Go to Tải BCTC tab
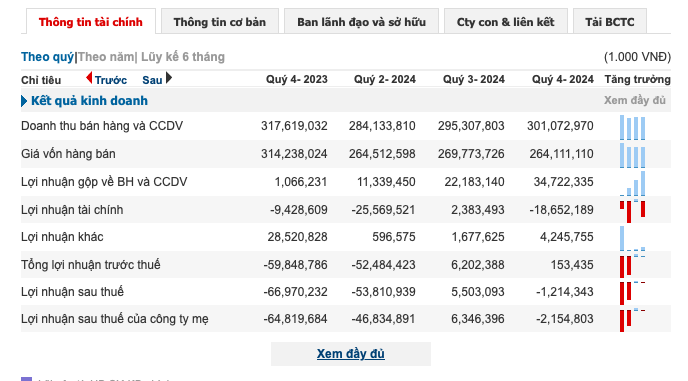 tap(609, 22)
